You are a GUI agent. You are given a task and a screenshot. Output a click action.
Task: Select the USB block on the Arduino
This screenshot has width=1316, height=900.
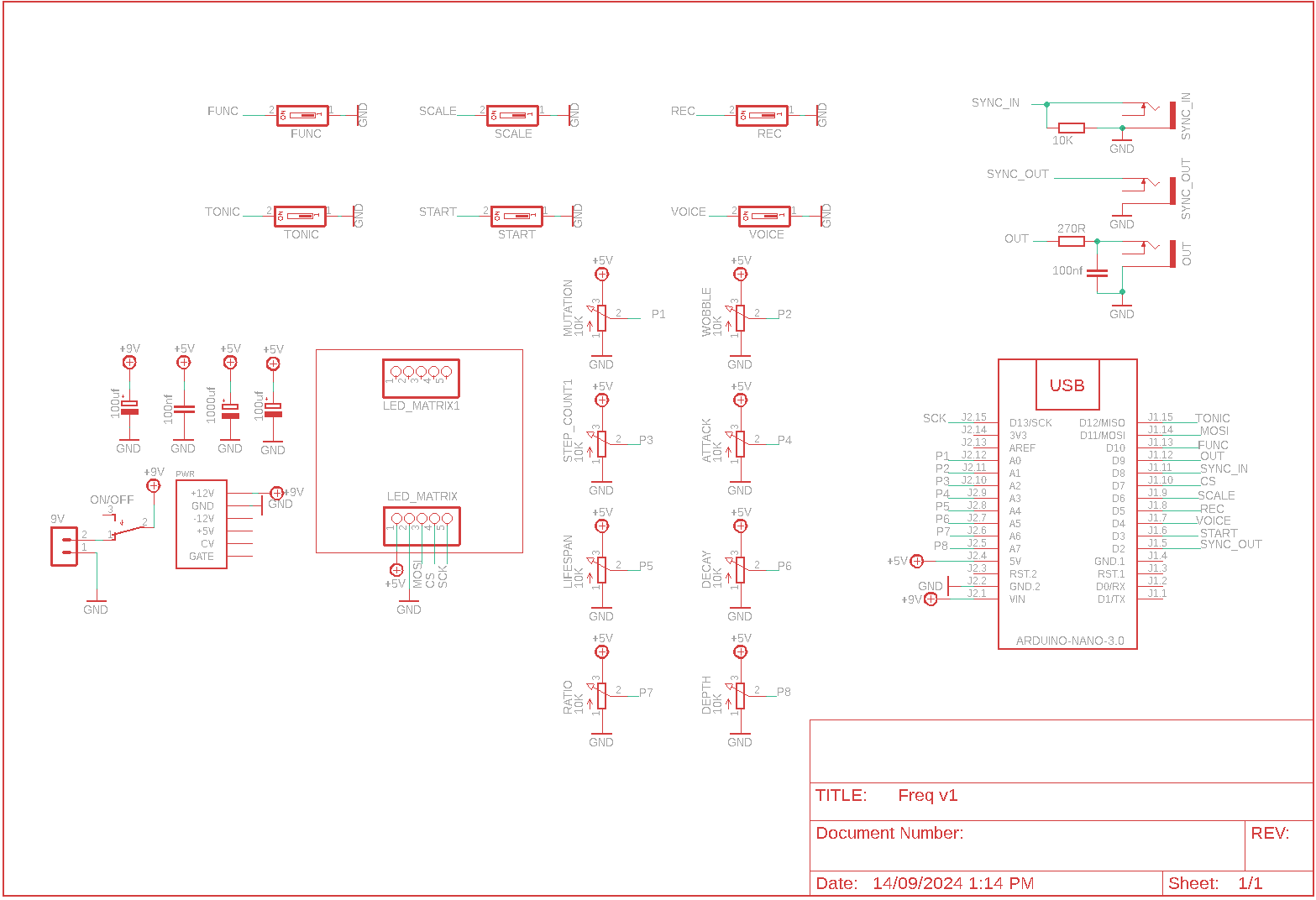click(x=1067, y=385)
